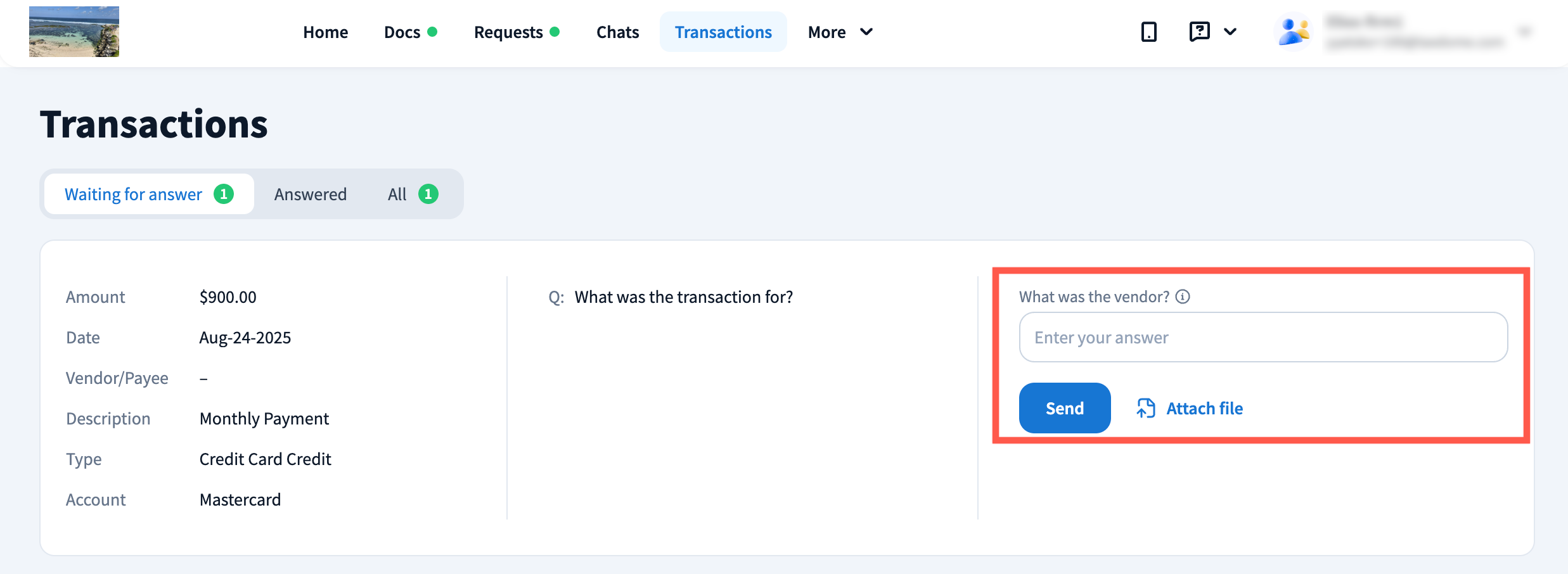The height and width of the screenshot is (574, 1568).
Task: Click the beach photo logo thumbnail
Action: (74, 32)
